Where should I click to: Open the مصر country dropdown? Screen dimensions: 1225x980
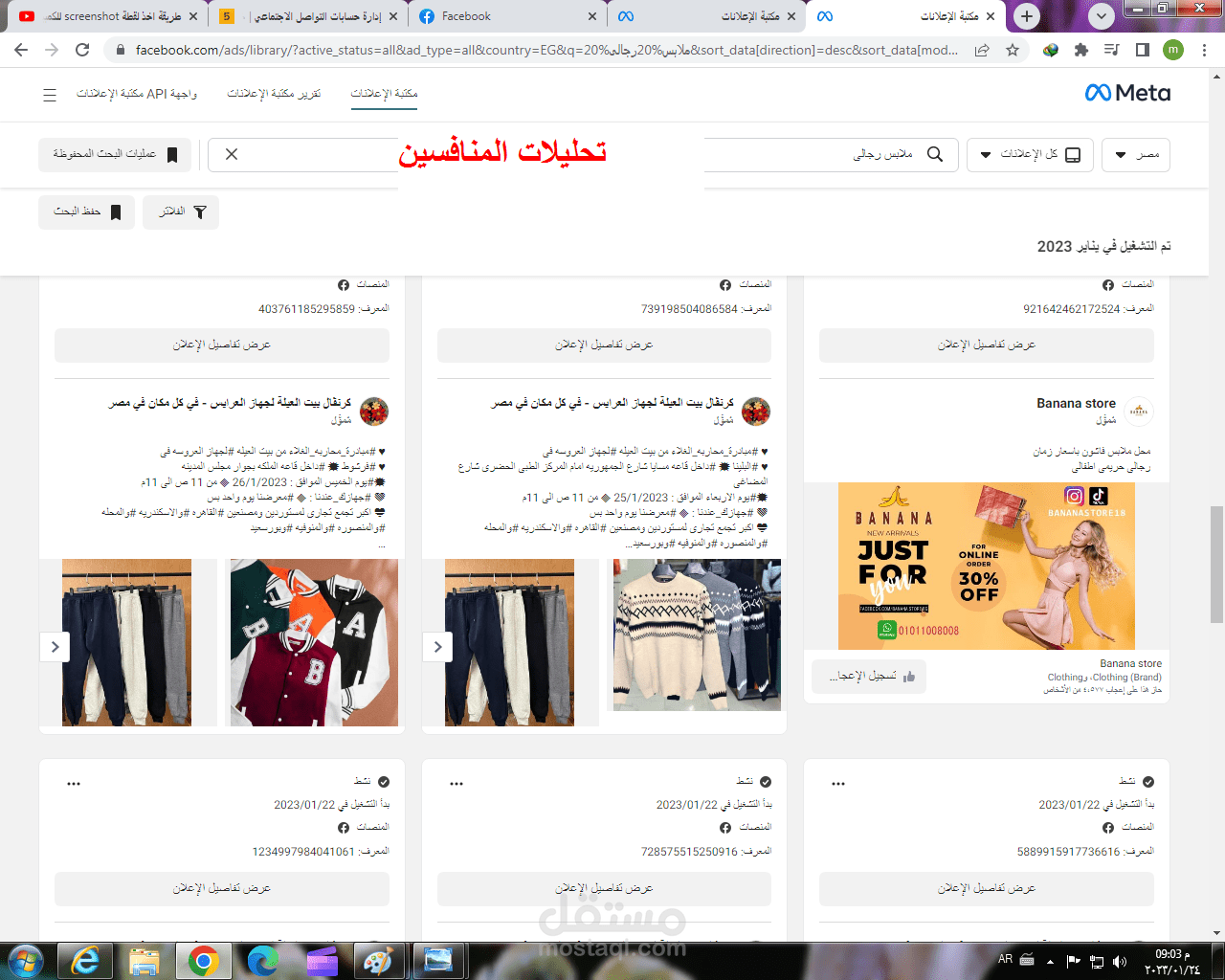(x=1136, y=154)
